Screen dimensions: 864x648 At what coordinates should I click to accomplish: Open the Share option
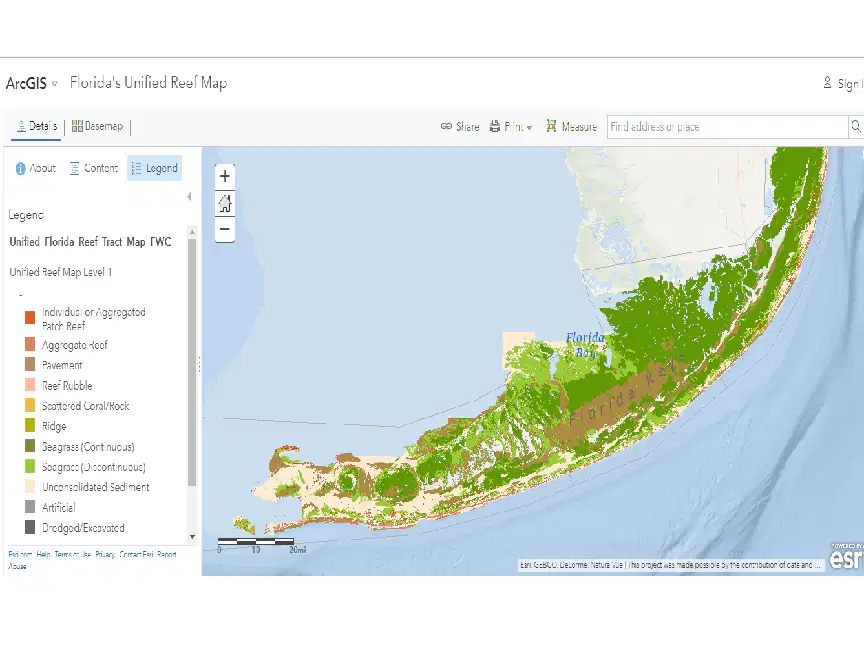tap(460, 127)
